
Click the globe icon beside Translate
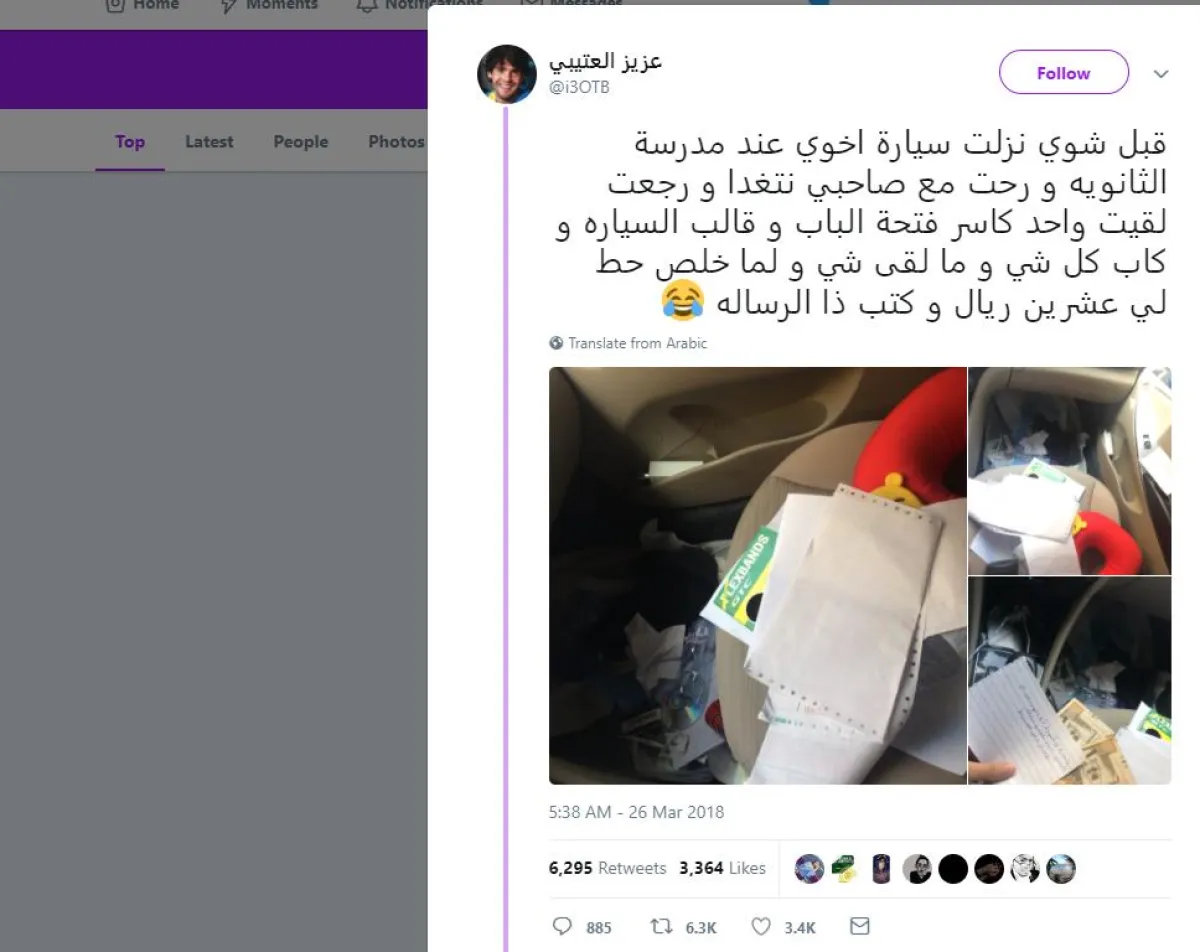(556, 343)
